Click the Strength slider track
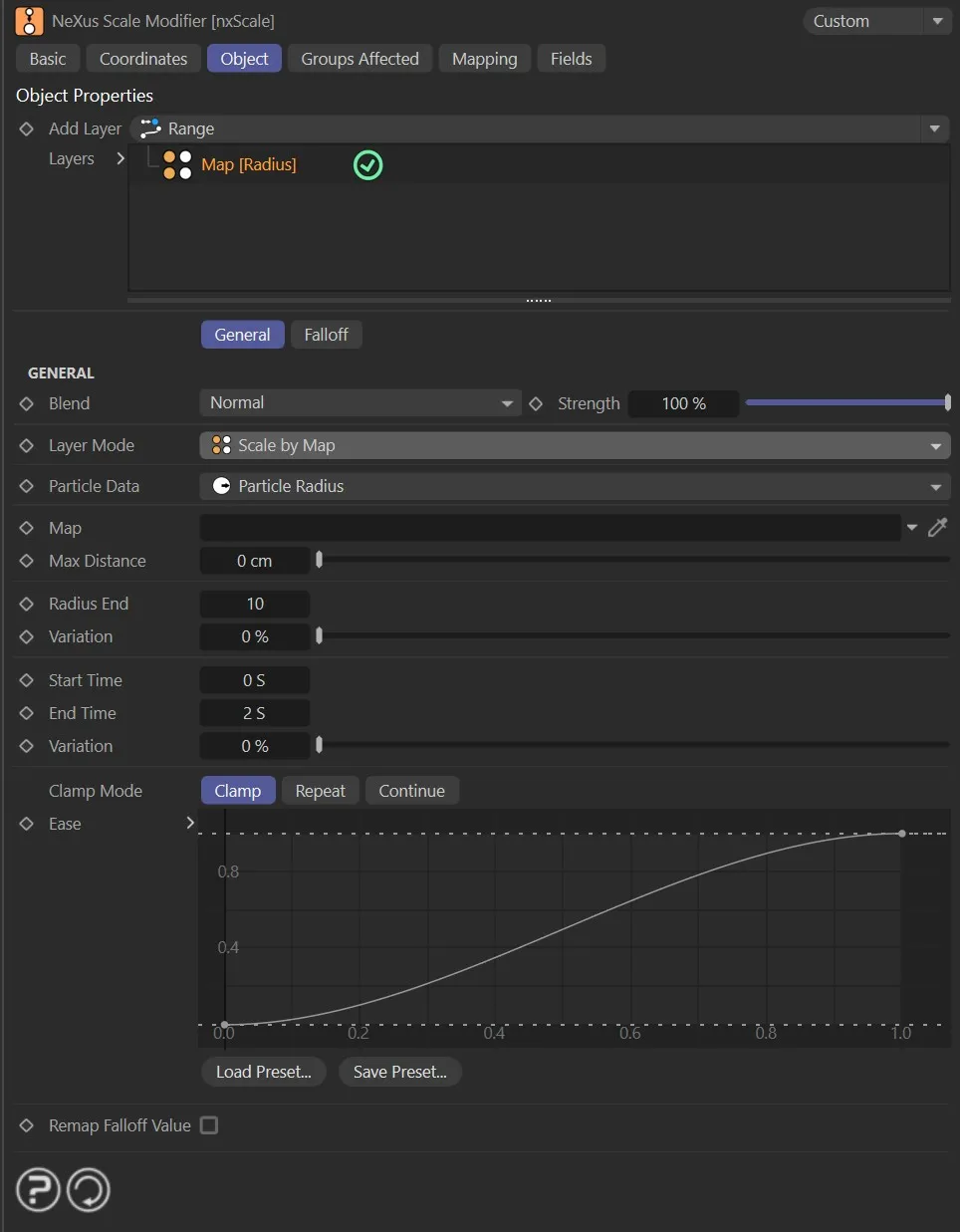Viewport: 960px width, 1232px height. click(x=846, y=403)
